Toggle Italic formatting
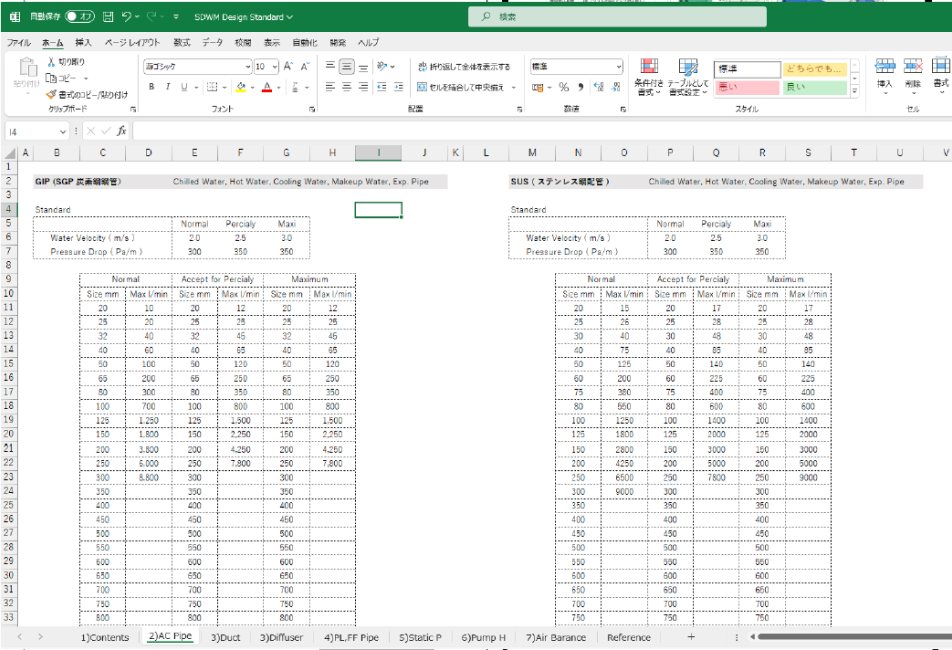The height and width of the screenshot is (650, 952). [x=168, y=87]
